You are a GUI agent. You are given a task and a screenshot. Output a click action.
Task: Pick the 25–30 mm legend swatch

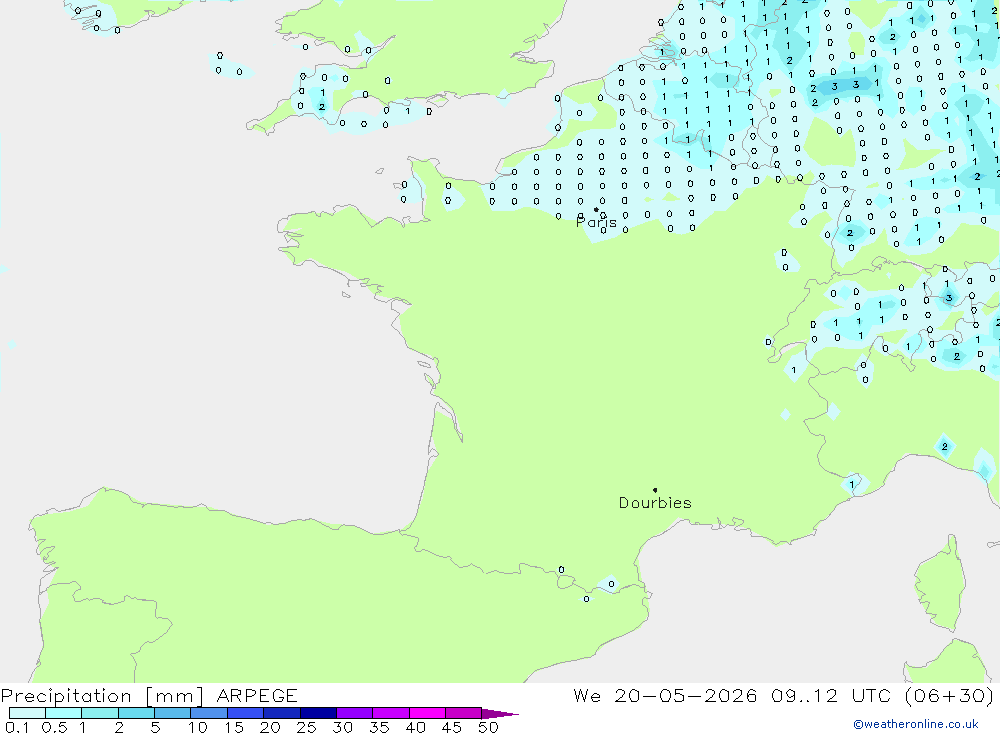318,713
